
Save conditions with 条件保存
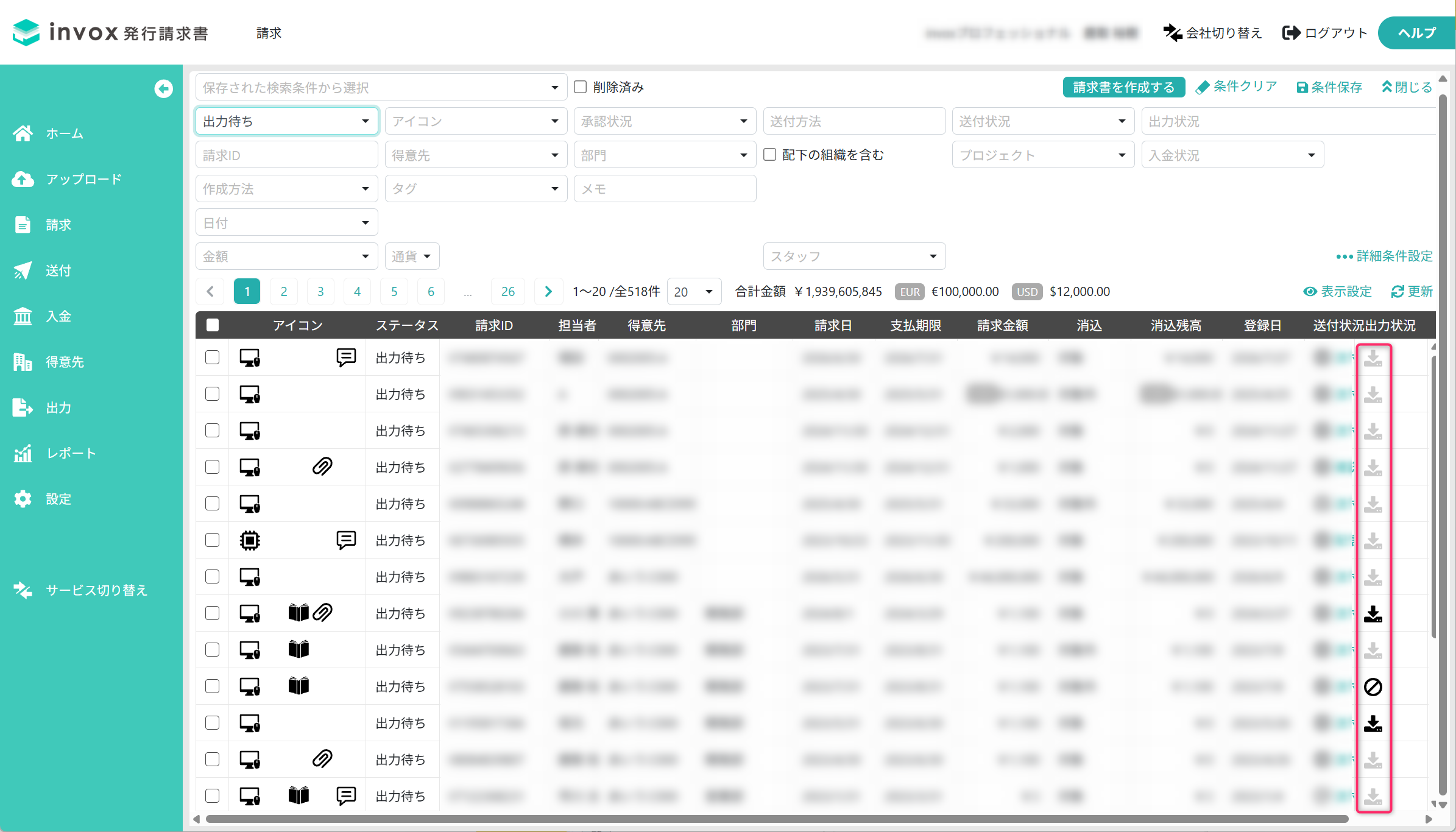pyautogui.click(x=1329, y=87)
